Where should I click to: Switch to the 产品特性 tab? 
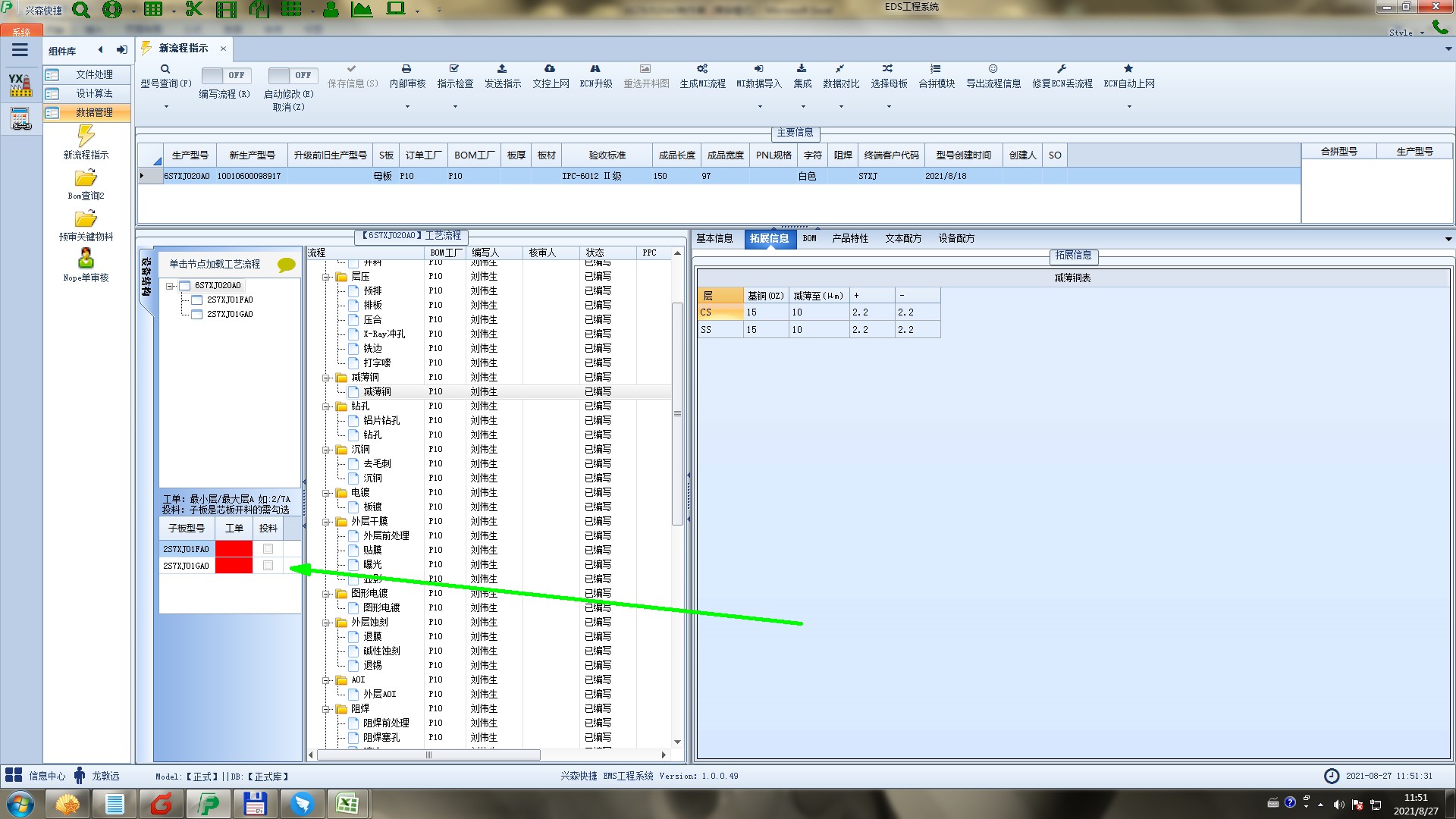click(x=849, y=238)
